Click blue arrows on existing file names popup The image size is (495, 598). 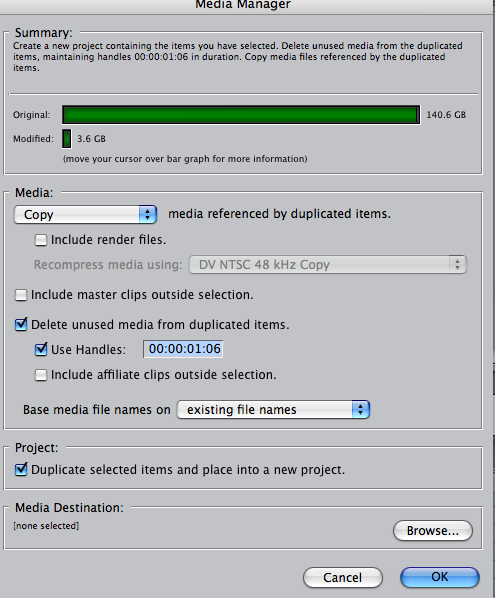coord(361,410)
